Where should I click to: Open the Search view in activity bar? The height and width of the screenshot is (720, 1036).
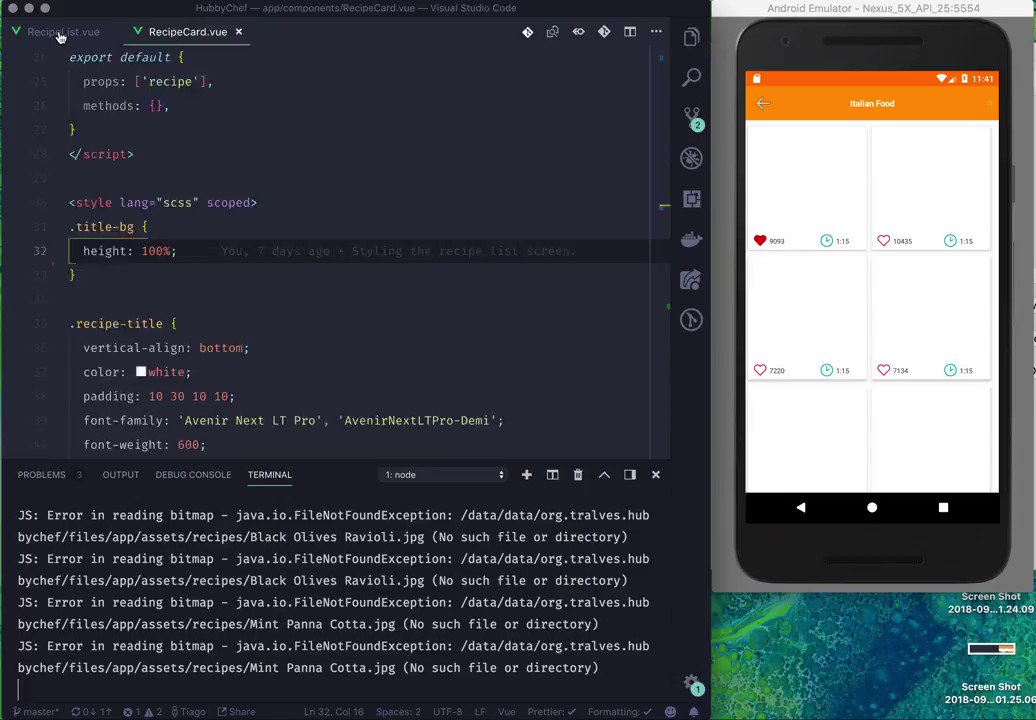pos(691,77)
